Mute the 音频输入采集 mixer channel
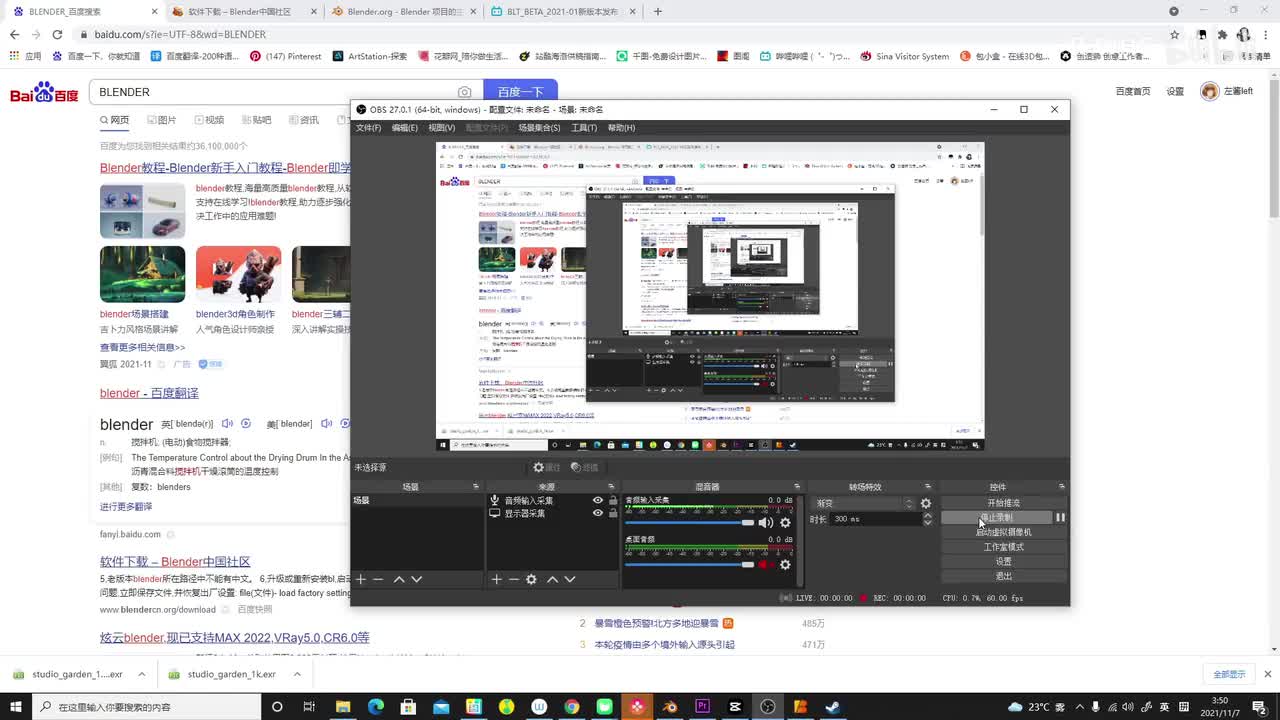Screen dimensions: 1280x720 [x=766, y=522]
